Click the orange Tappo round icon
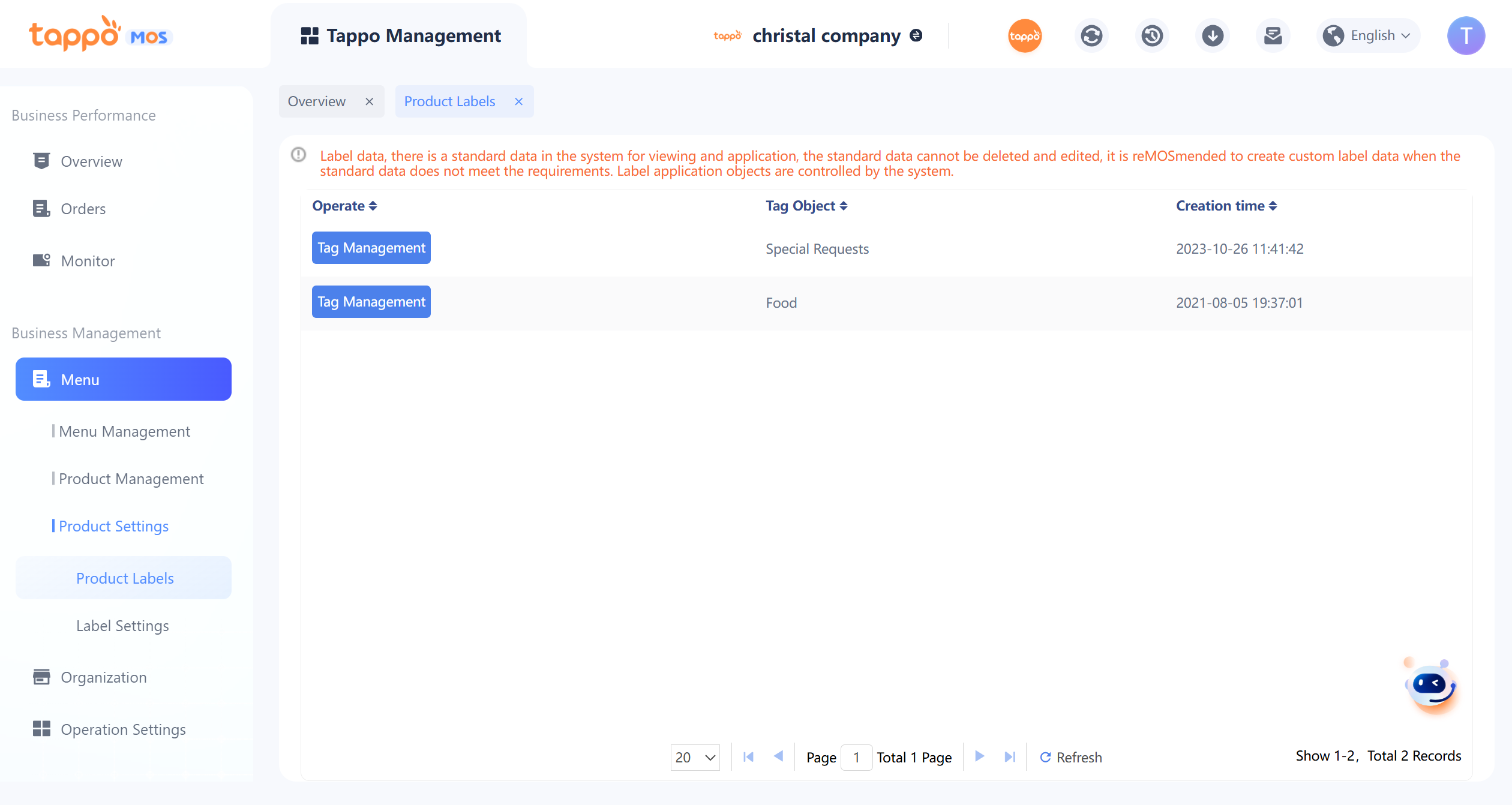The width and height of the screenshot is (1512, 805). coord(1024,36)
